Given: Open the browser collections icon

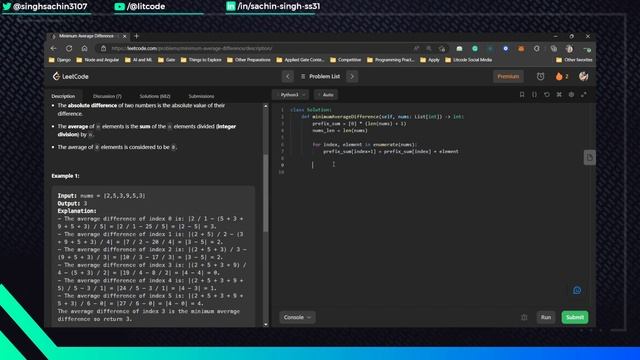Looking at the screenshot, I should coord(553,48).
